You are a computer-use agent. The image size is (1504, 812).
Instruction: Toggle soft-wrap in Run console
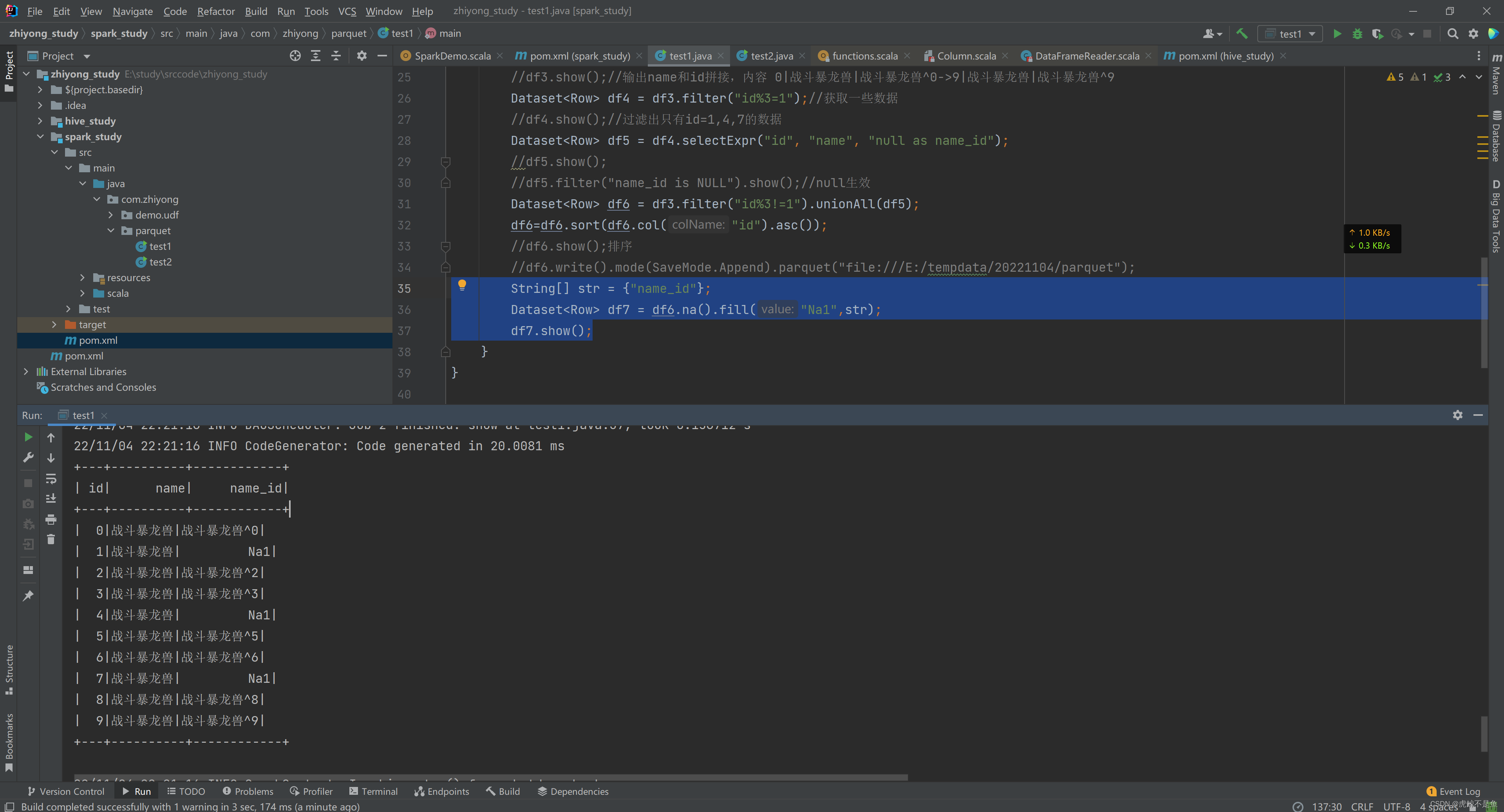click(51, 479)
